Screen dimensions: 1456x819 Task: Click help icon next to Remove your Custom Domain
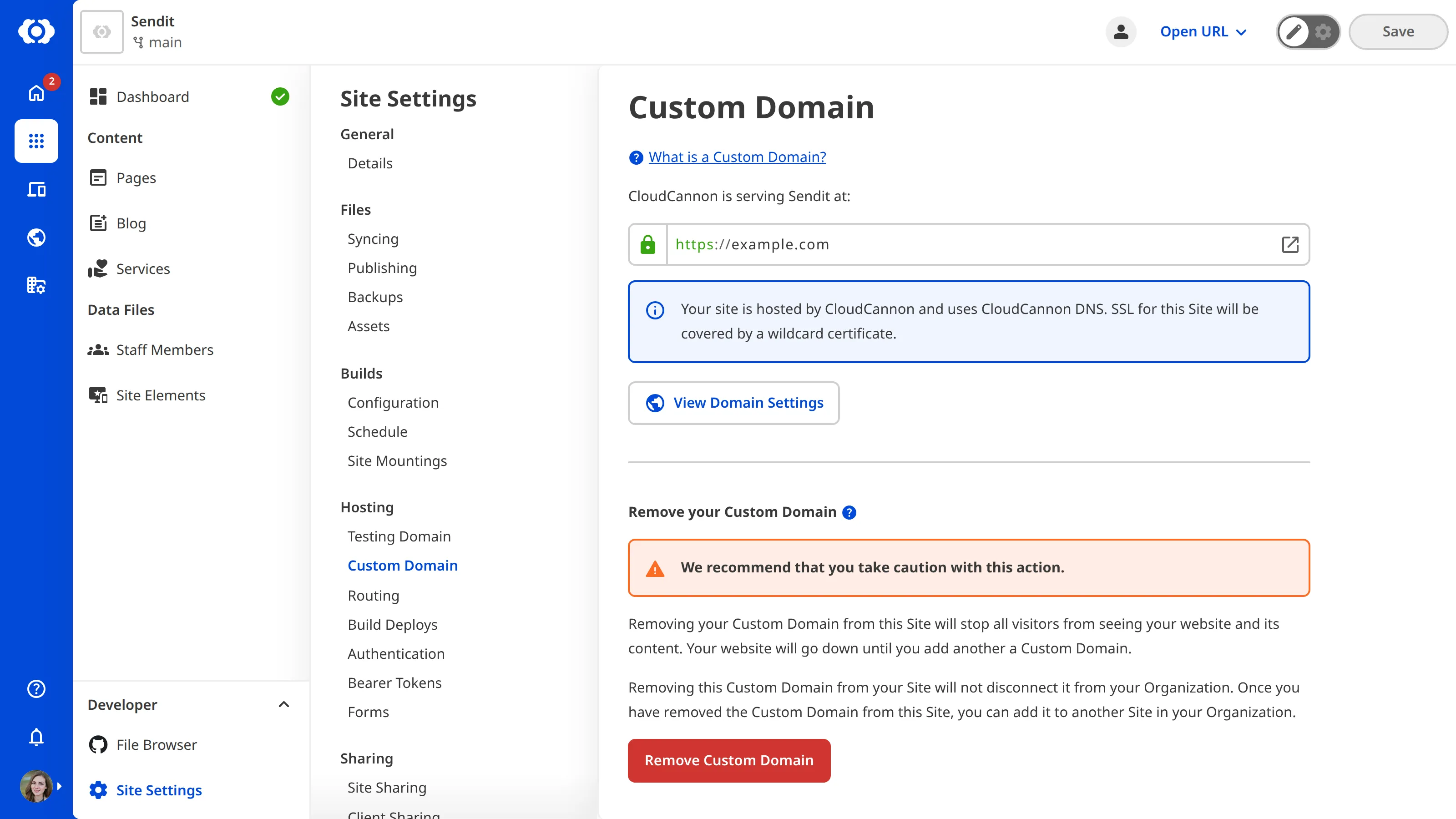pos(849,513)
